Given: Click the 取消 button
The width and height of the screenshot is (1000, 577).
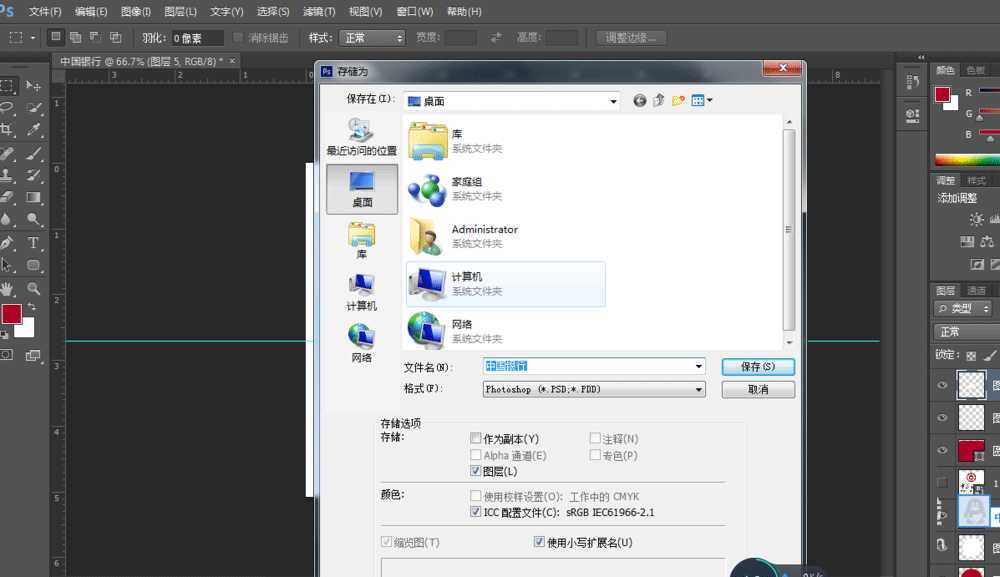Looking at the screenshot, I should click(757, 390).
